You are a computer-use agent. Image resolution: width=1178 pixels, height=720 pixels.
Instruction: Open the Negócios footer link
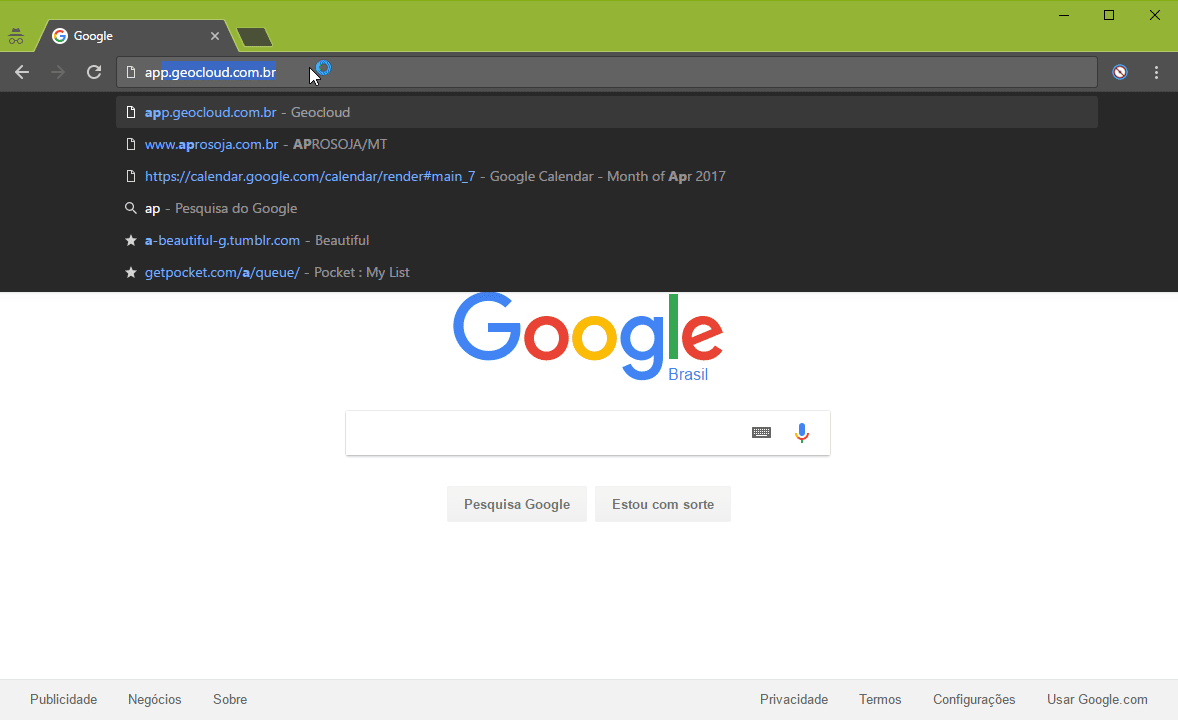(x=155, y=700)
